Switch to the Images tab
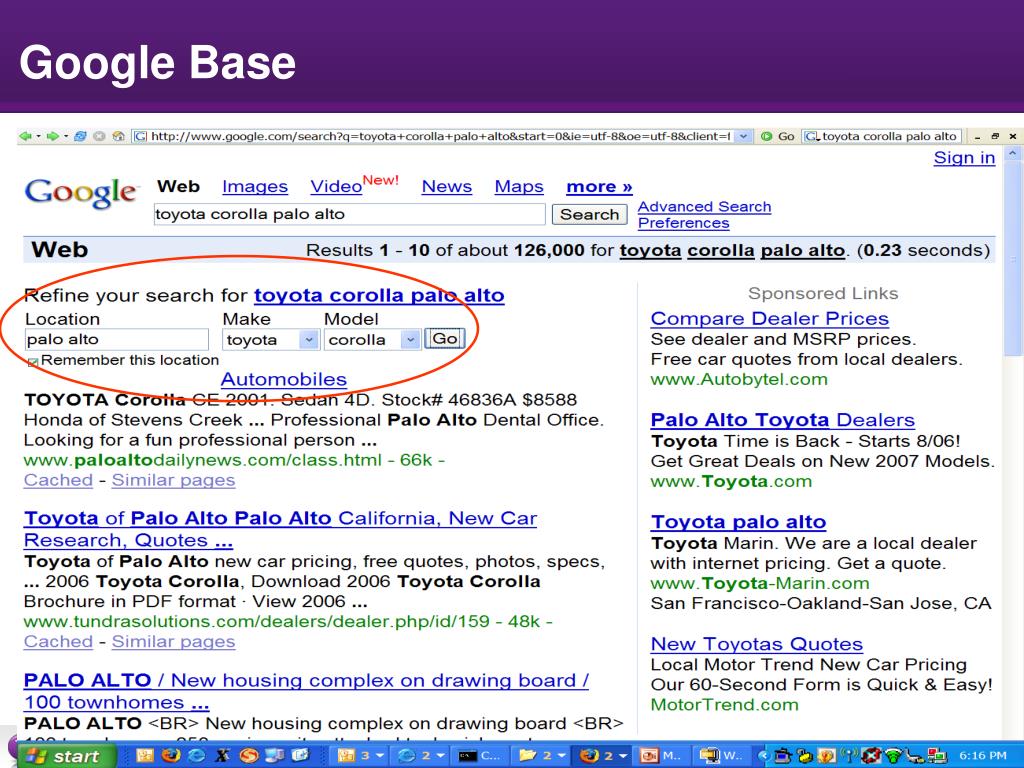Image resolution: width=1024 pixels, height=768 pixels. coord(255,187)
